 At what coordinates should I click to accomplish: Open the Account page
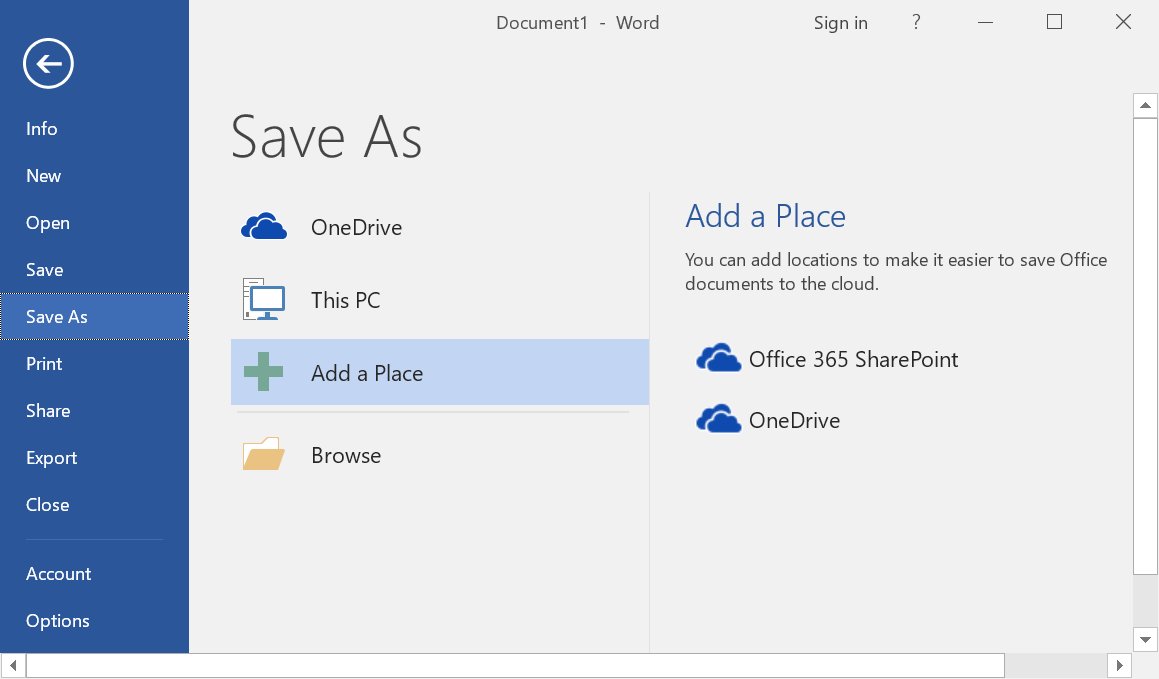pos(95,574)
